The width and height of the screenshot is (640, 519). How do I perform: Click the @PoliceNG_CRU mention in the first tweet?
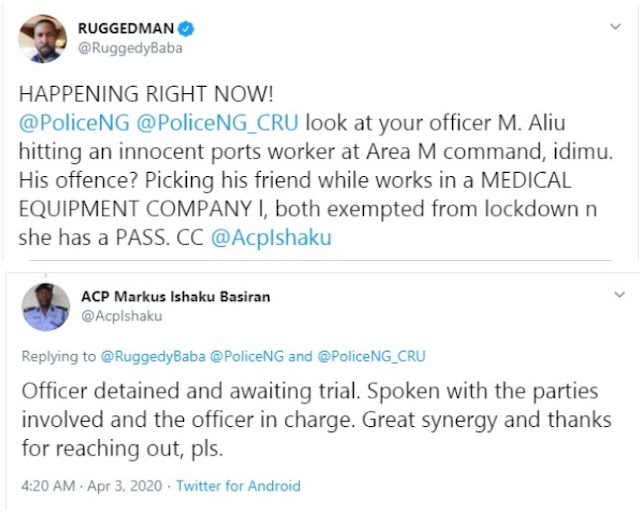coord(218,123)
